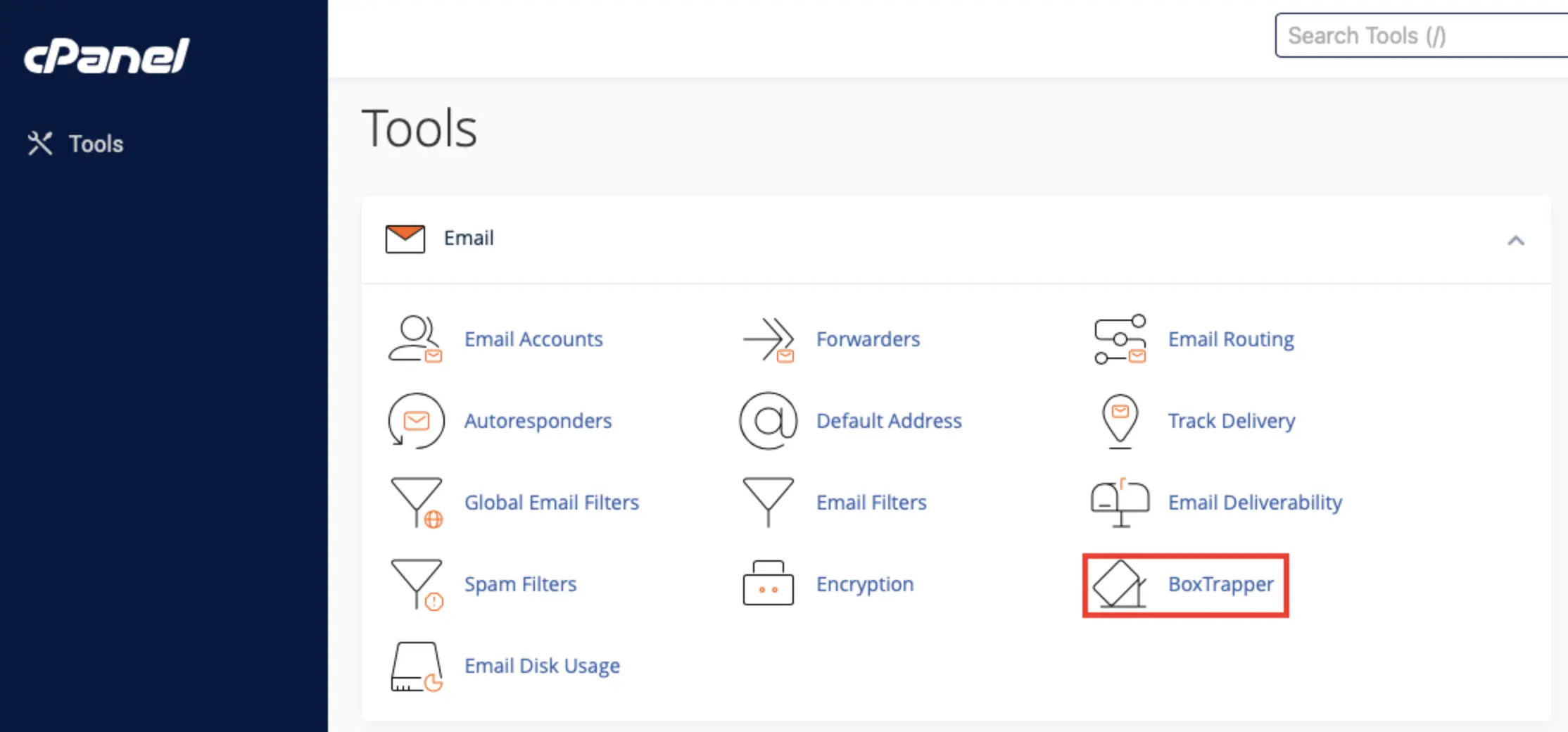Click the BoxTrapper trap icon

pos(1120,583)
